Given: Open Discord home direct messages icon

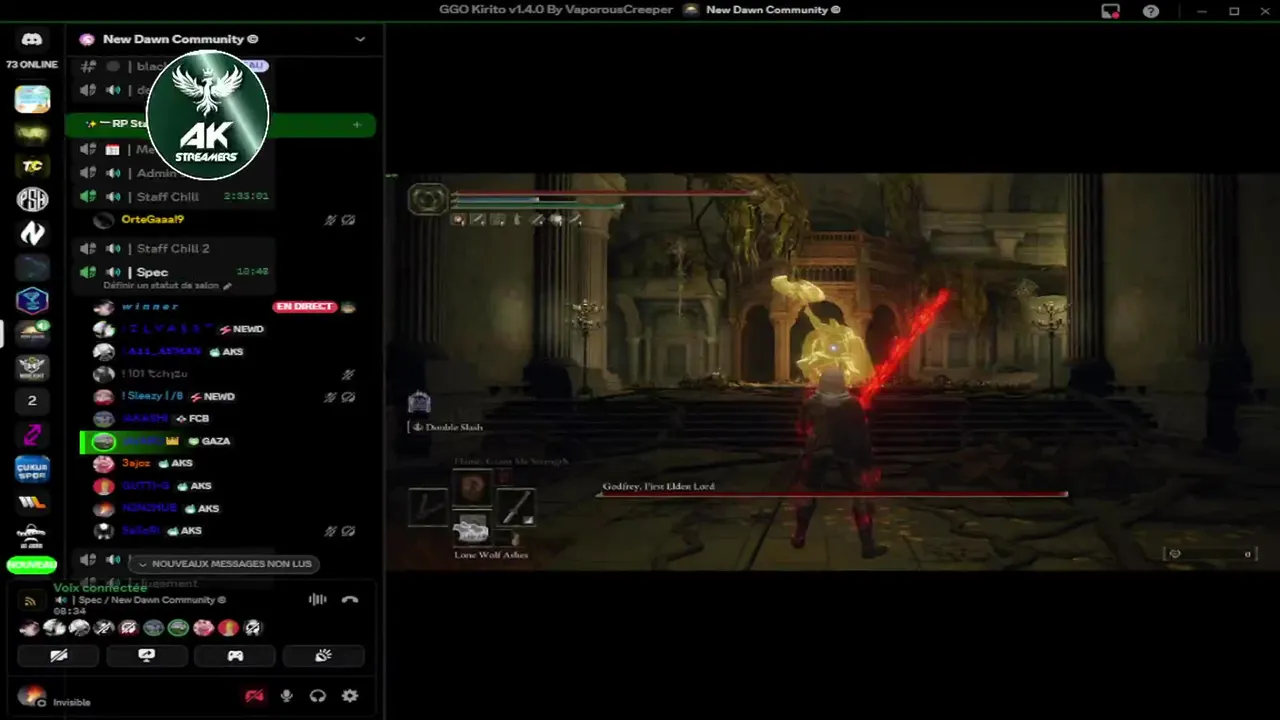Looking at the screenshot, I should click(31, 39).
